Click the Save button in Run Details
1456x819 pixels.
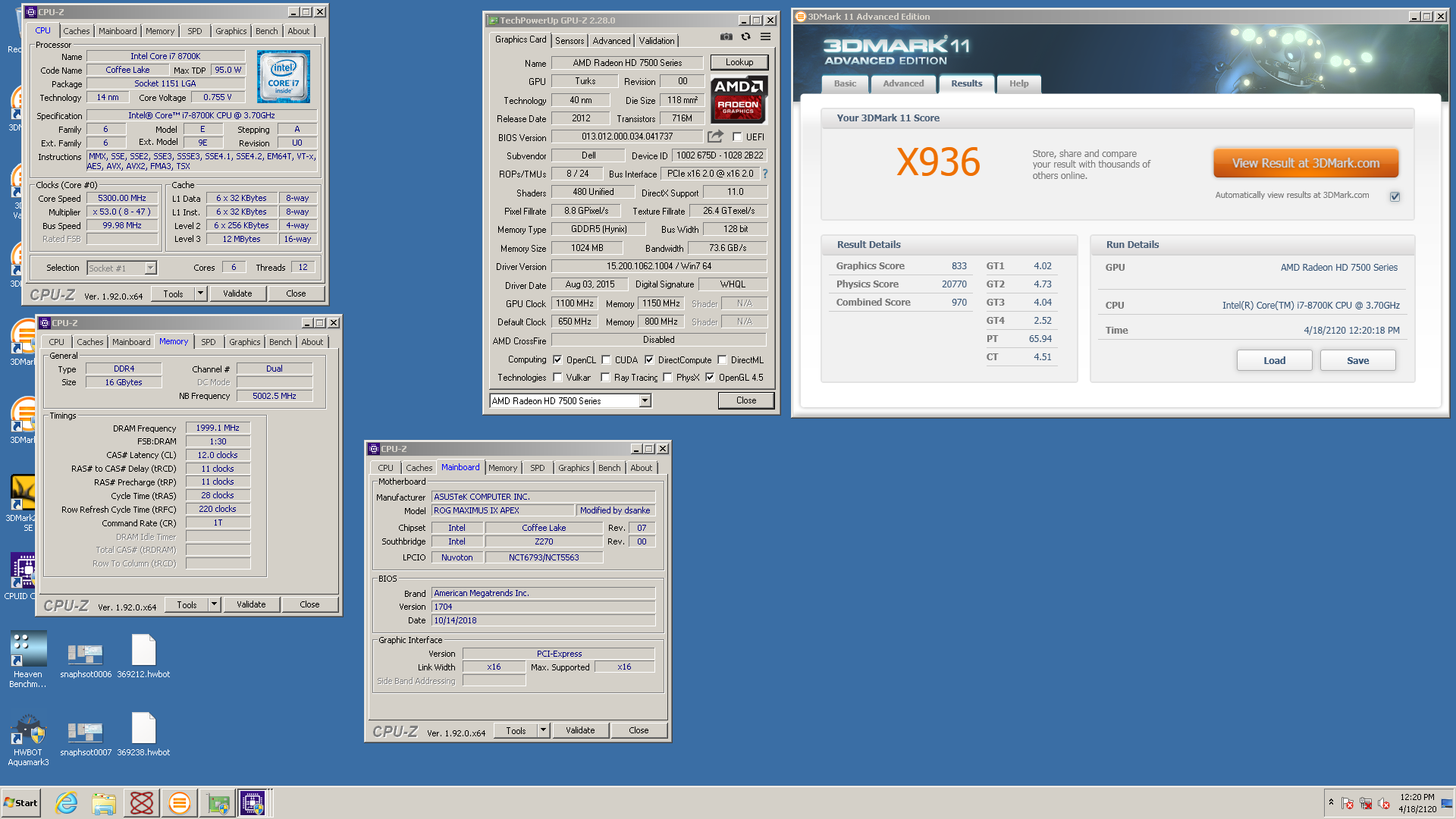coord(1357,360)
